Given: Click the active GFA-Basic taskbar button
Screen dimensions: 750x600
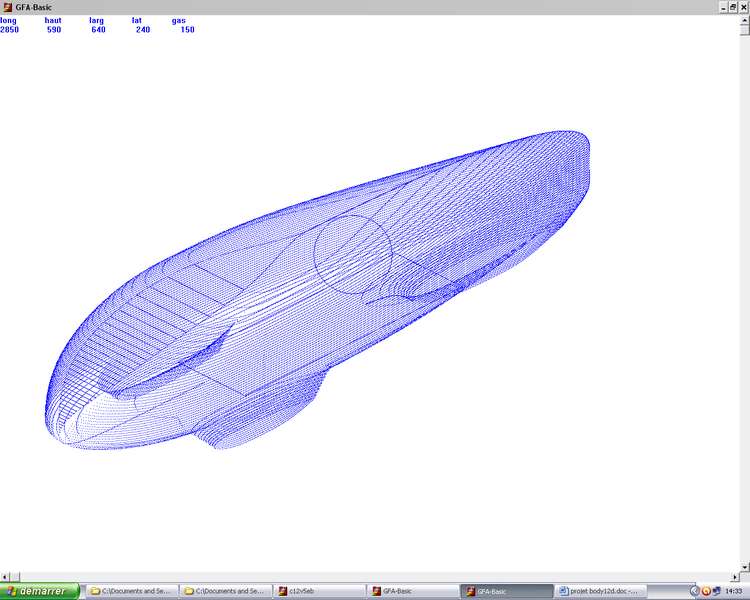Looking at the screenshot, I should click(507, 591).
